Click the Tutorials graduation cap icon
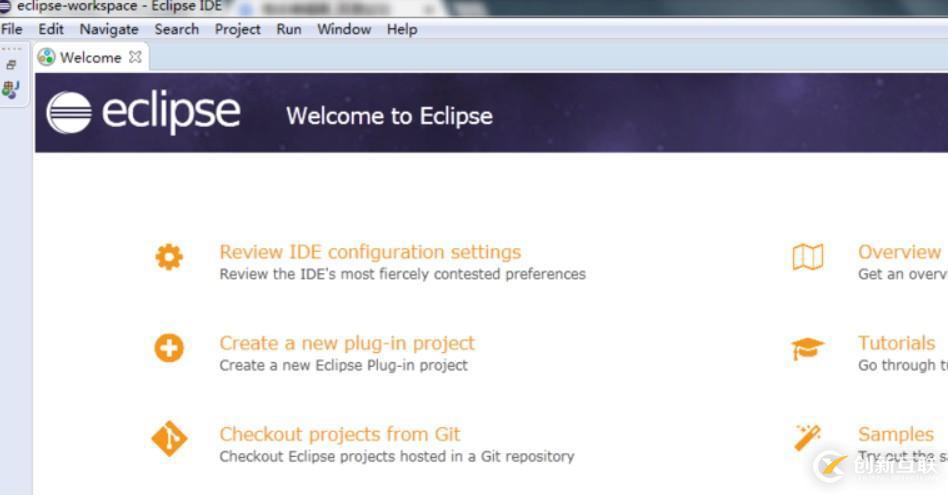Viewport: 948px width, 495px height. (807, 348)
